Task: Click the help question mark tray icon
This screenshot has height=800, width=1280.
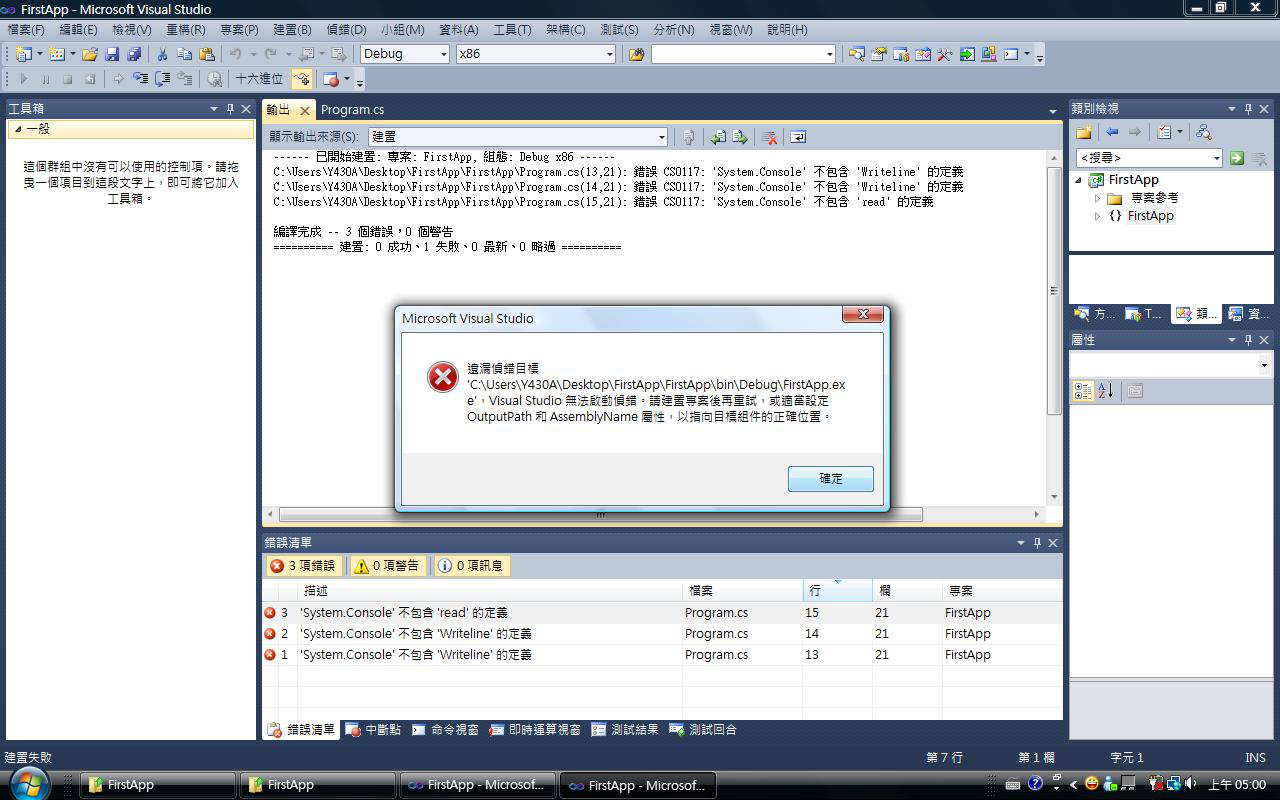Action: (x=1036, y=784)
